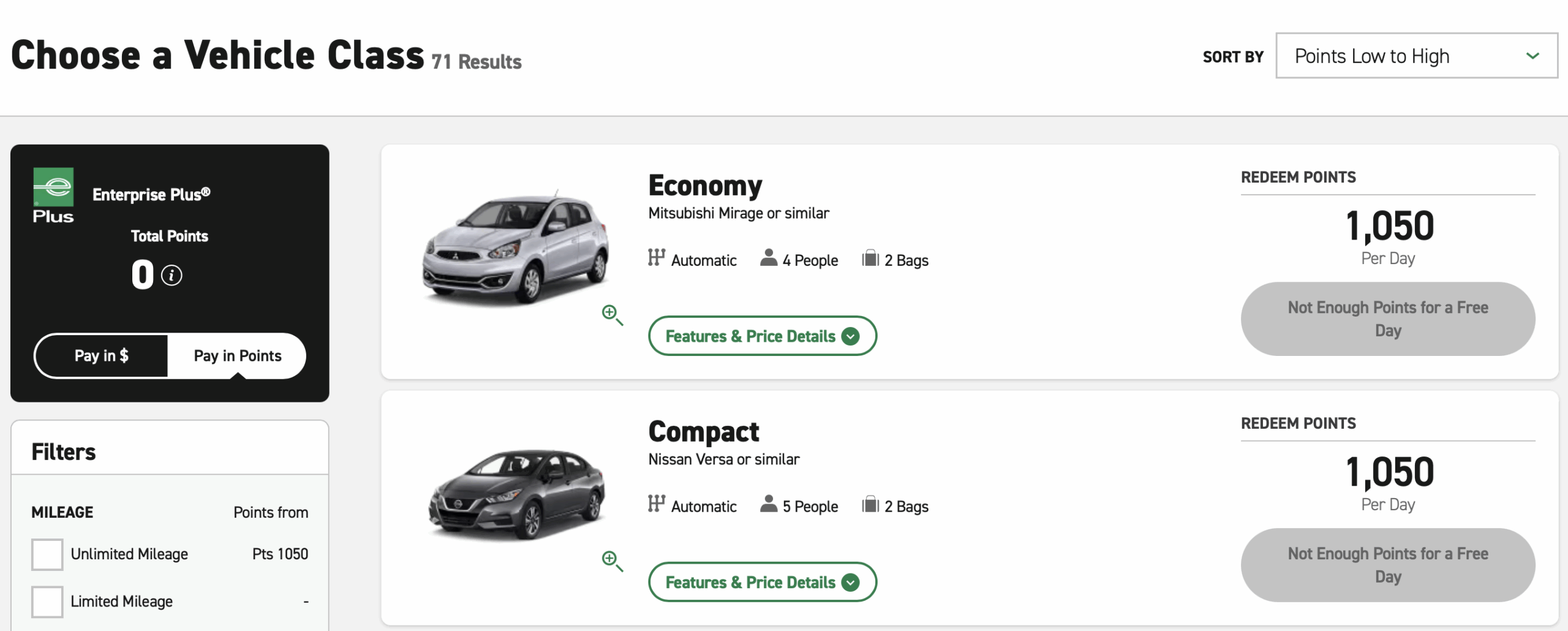The image size is (1568, 631).
Task: Select the Pay in Points option
Action: click(x=237, y=356)
